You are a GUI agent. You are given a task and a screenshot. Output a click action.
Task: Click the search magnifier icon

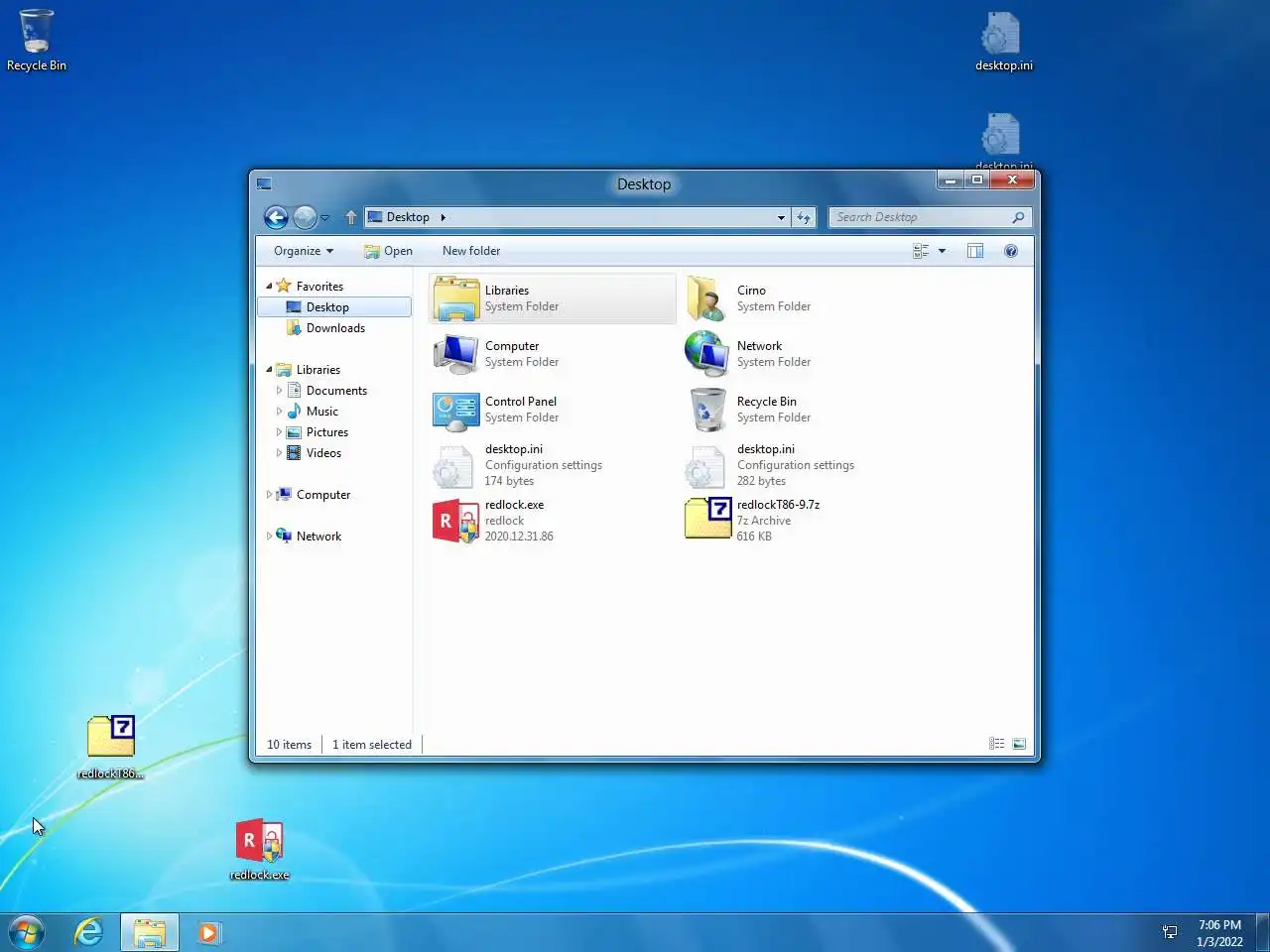click(x=1018, y=217)
